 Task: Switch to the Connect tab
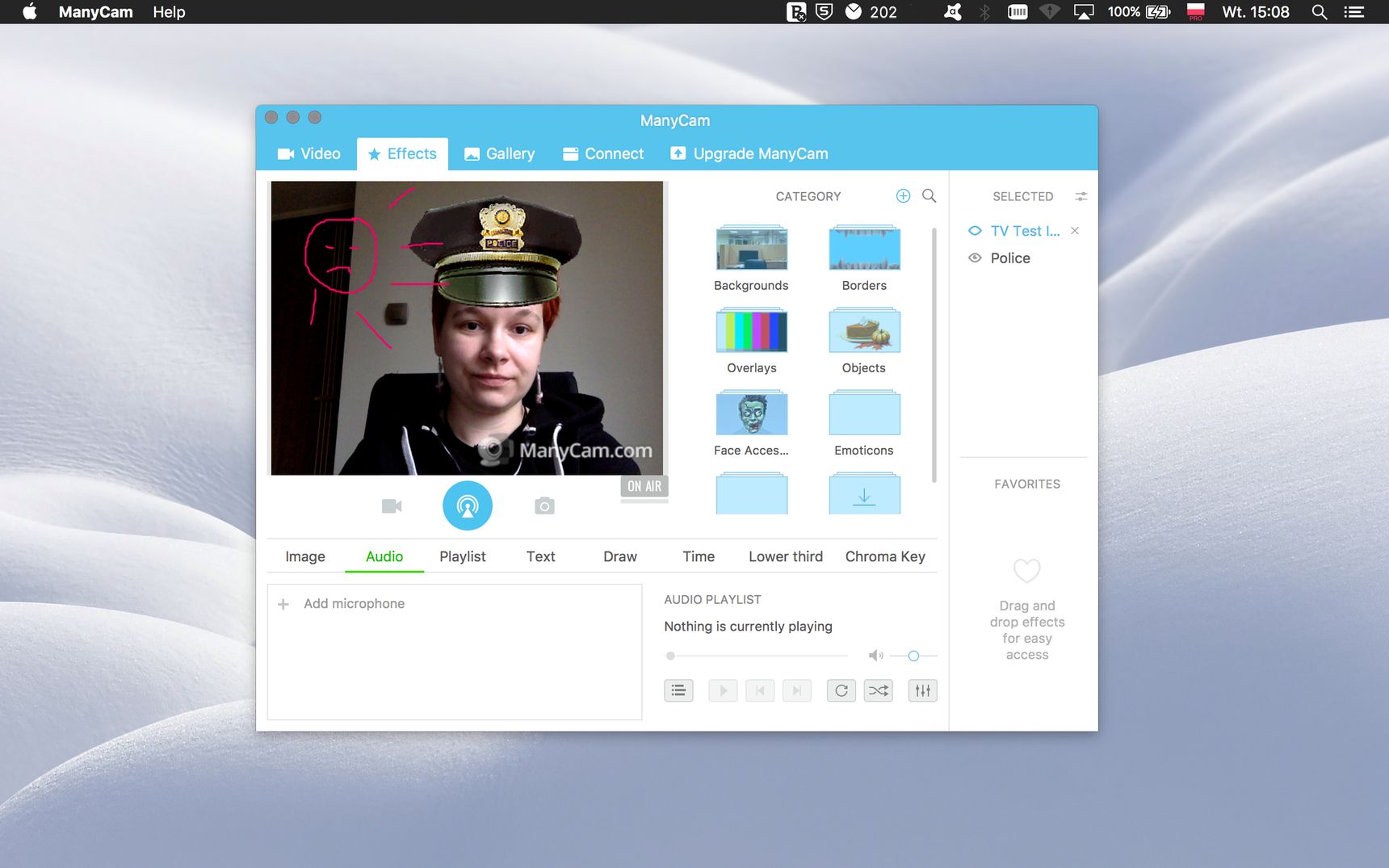coord(603,153)
